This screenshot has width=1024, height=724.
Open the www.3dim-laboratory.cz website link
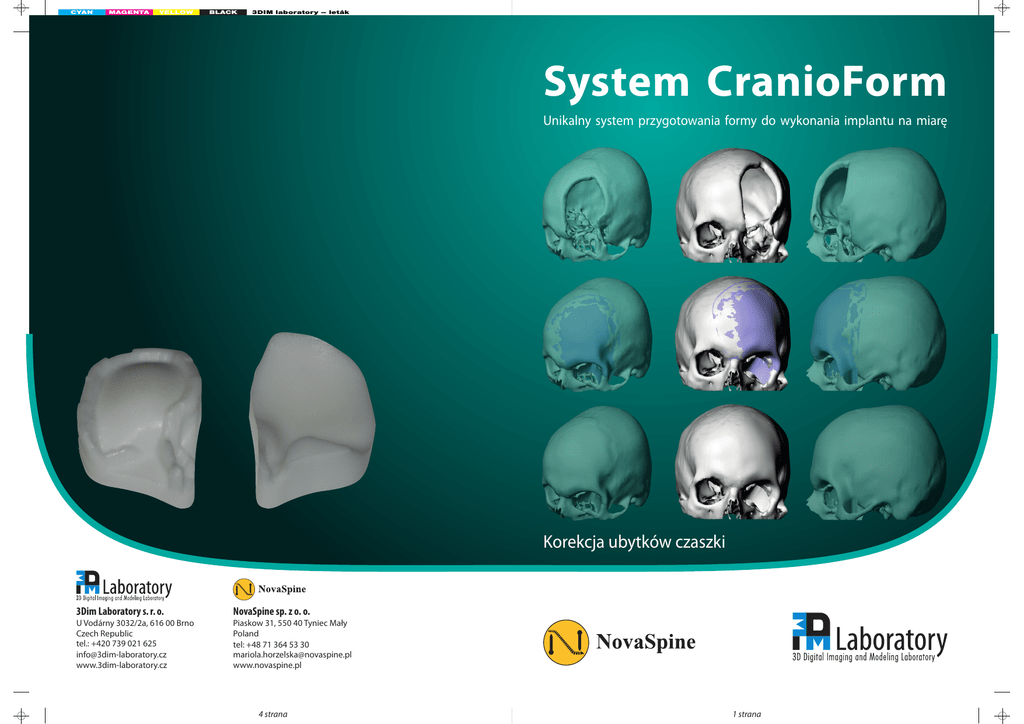121,665
